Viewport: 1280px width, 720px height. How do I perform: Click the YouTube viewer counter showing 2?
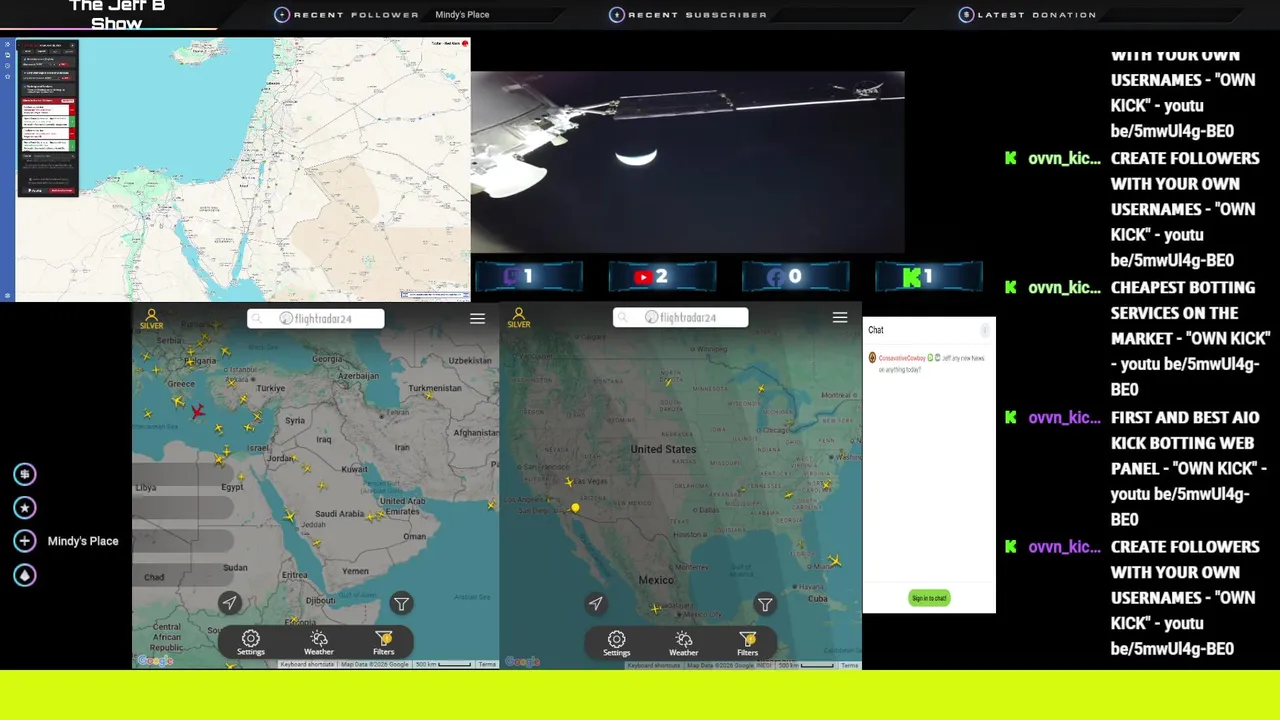662,277
